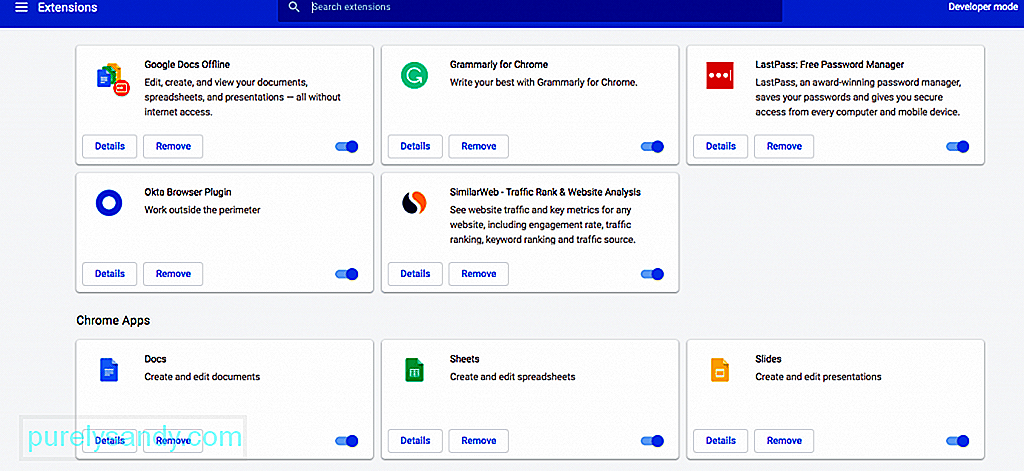1024x471 pixels.
Task: Remove Google Docs Offline extension
Action: point(173,146)
